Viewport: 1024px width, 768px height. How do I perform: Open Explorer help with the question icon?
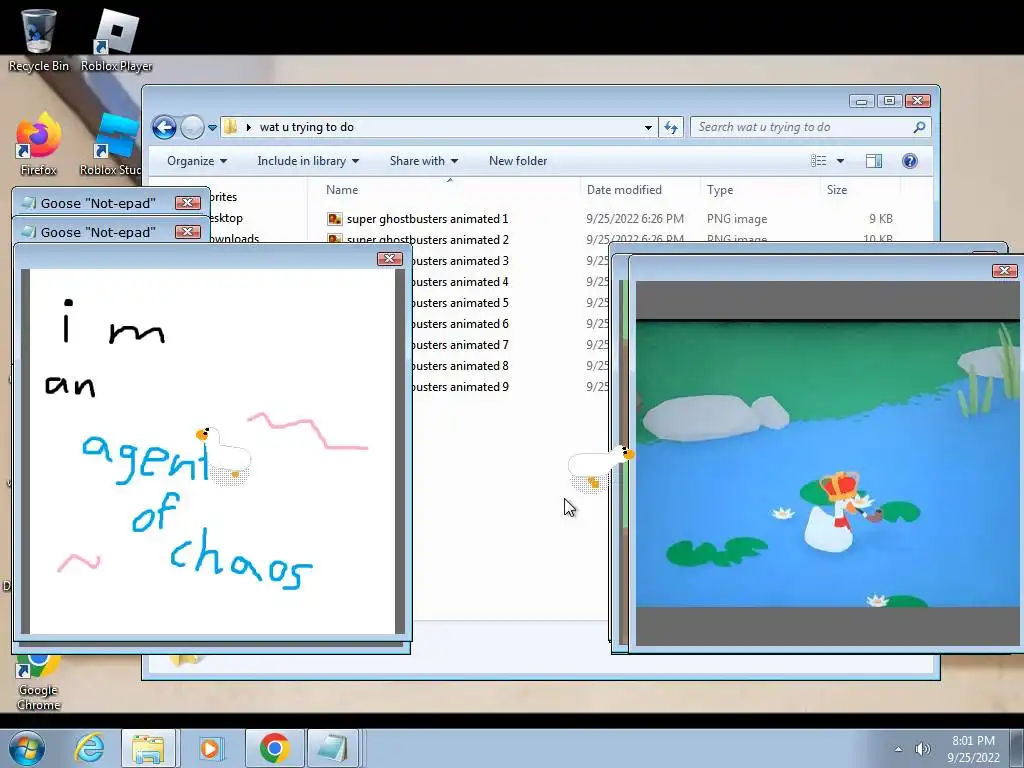910,161
